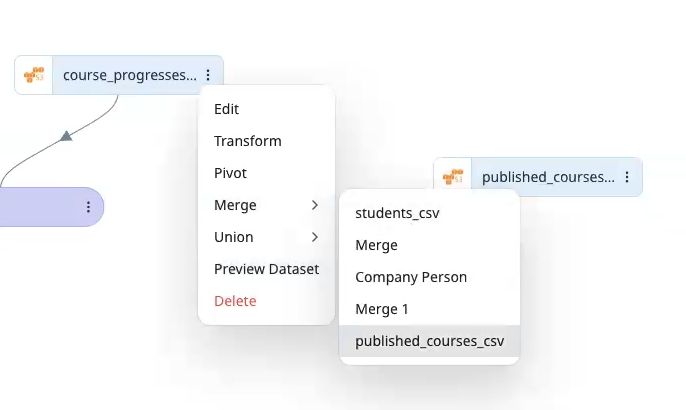Click the S3 icon on published_courses node
Screen dimensions: 686x410
coord(453,177)
